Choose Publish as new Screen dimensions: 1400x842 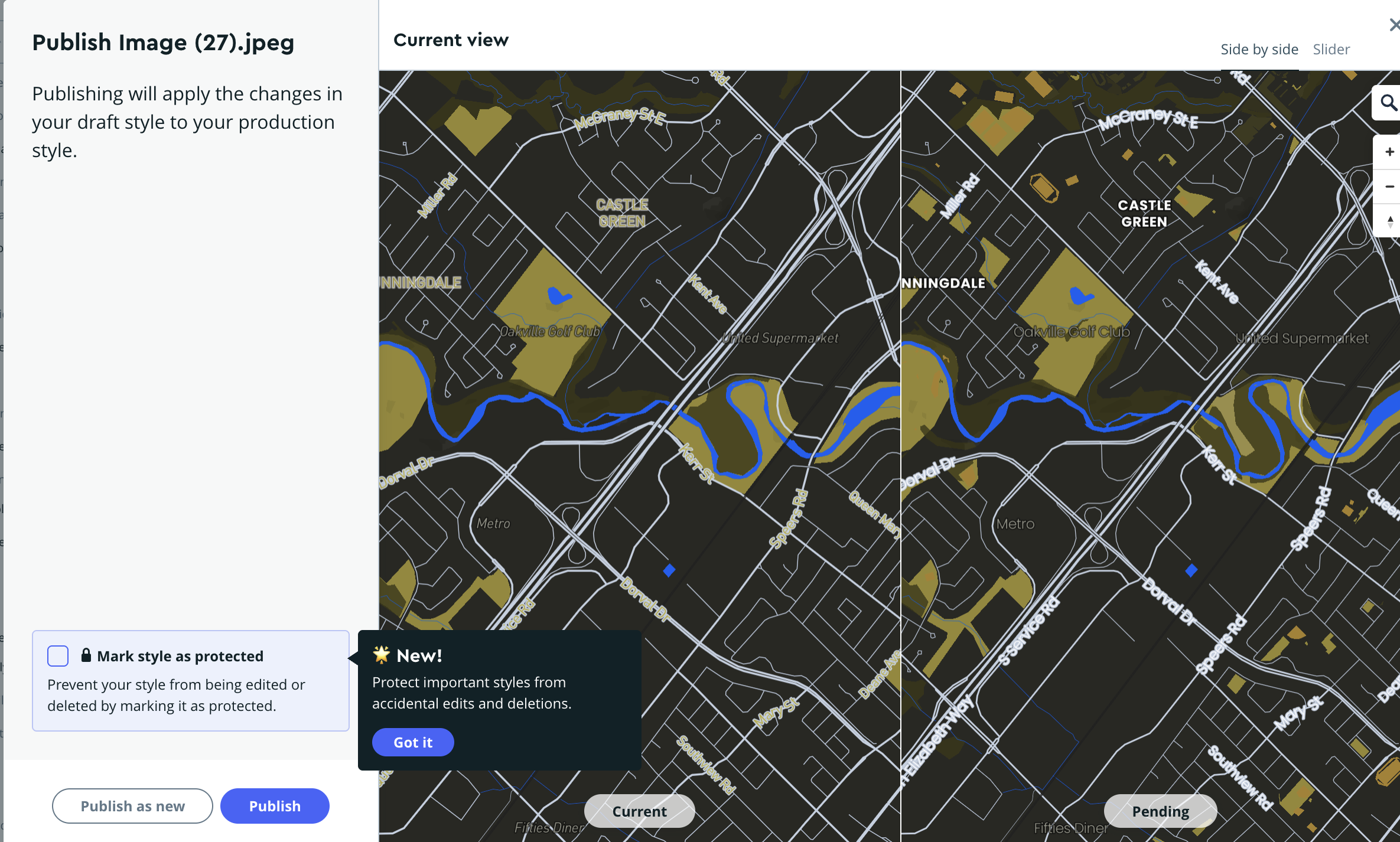pyautogui.click(x=132, y=805)
